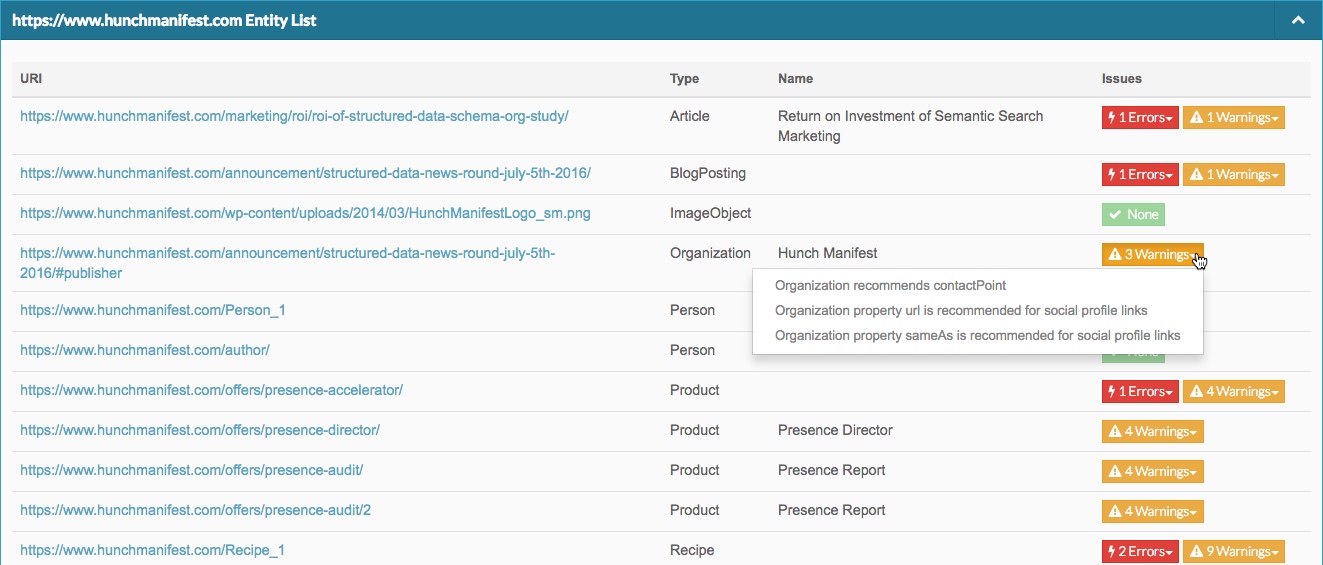Open the presence-director offer link
The image size is (1323, 565).
tap(200, 430)
